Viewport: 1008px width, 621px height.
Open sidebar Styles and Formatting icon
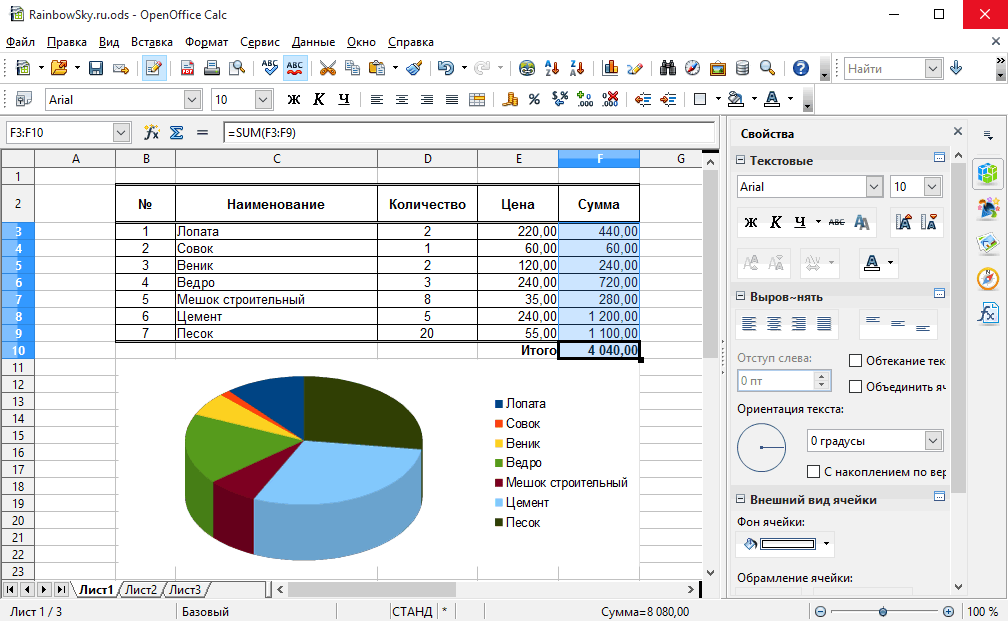(x=987, y=209)
